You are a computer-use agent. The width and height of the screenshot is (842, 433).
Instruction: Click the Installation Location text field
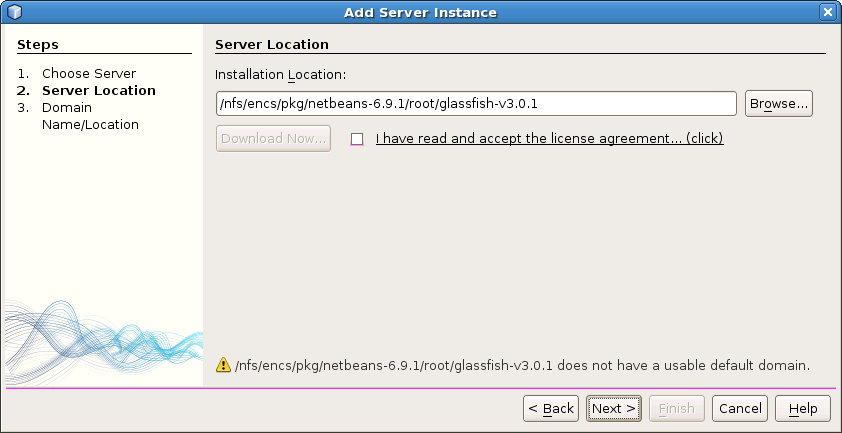click(476, 104)
